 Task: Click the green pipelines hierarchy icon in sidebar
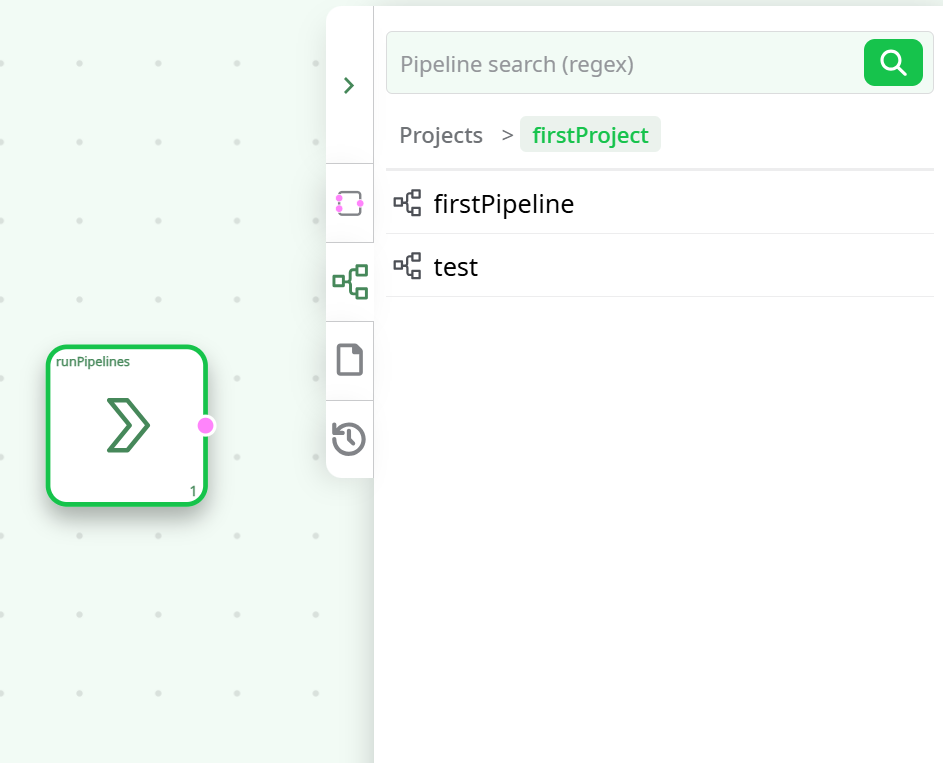[349, 281]
